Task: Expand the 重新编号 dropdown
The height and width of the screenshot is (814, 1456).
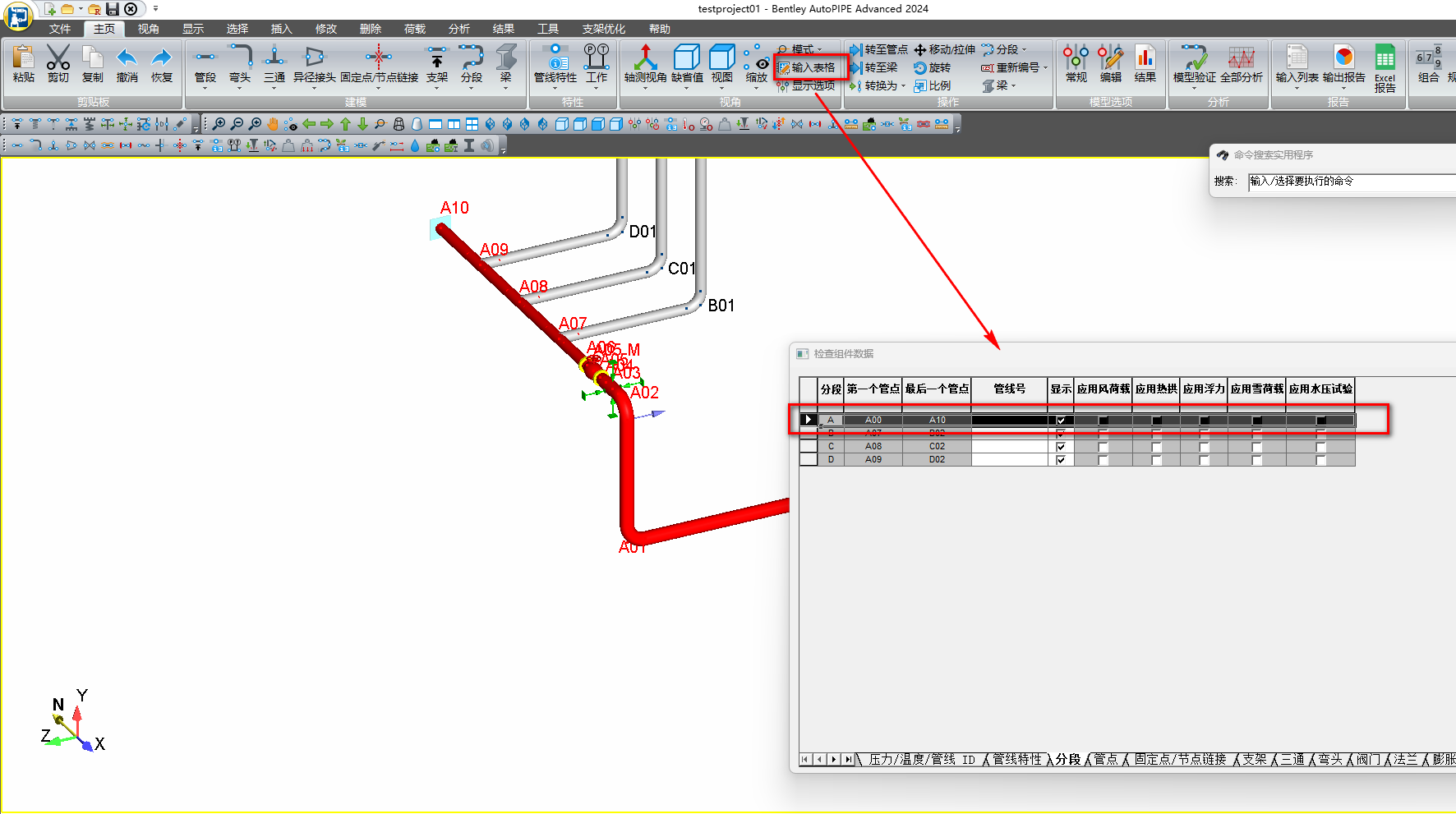Action: [x=1044, y=68]
